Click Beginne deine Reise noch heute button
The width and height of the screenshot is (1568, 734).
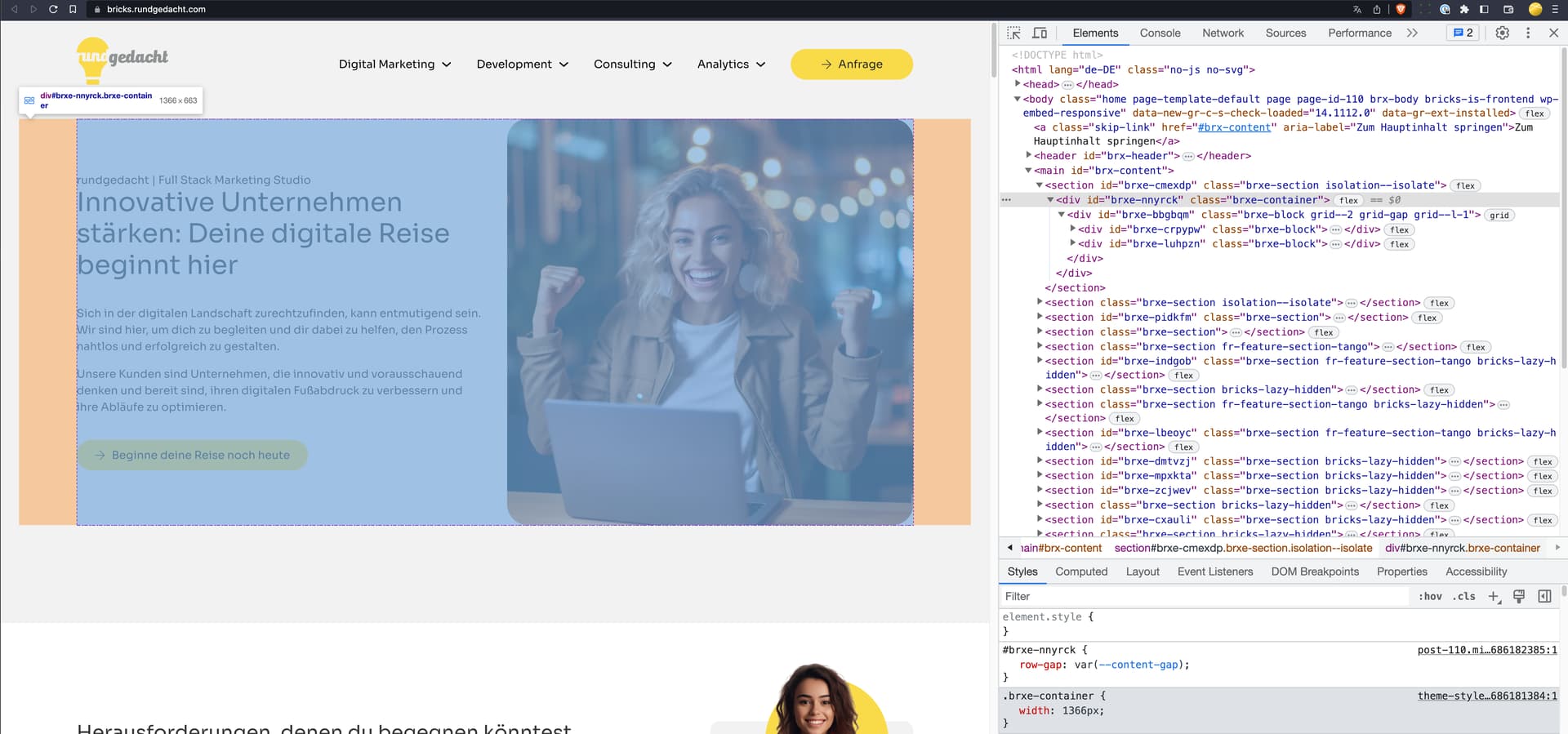tap(193, 456)
